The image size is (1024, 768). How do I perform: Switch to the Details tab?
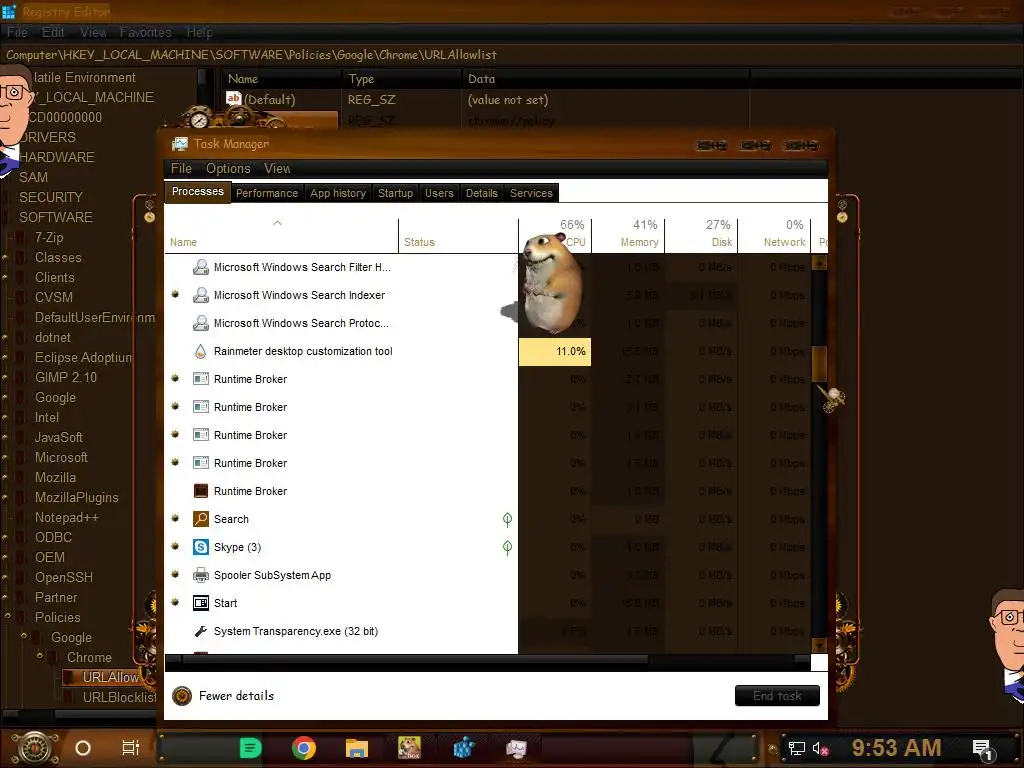point(481,193)
